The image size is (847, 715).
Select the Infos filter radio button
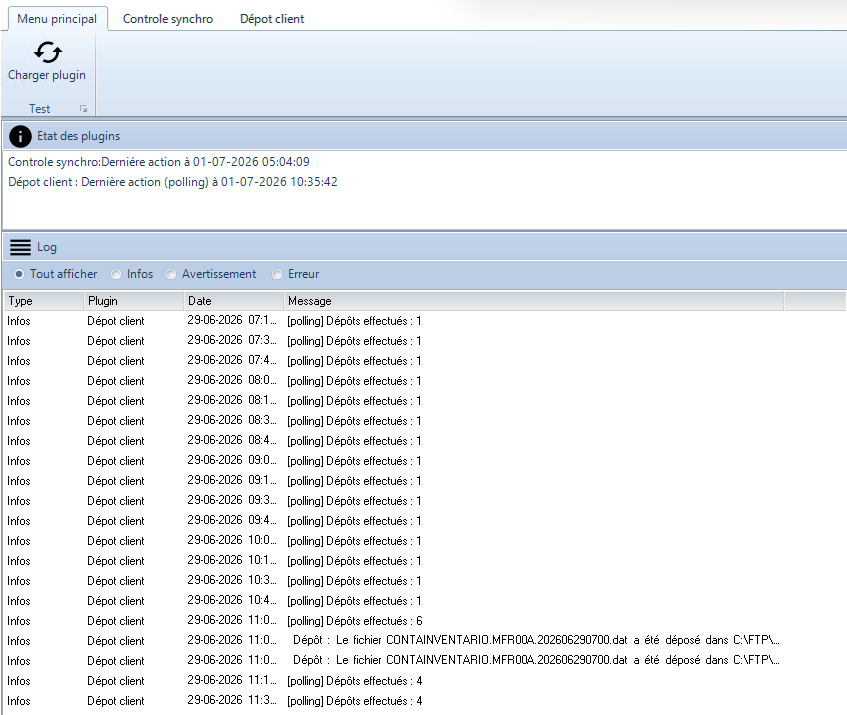click(x=116, y=274)
